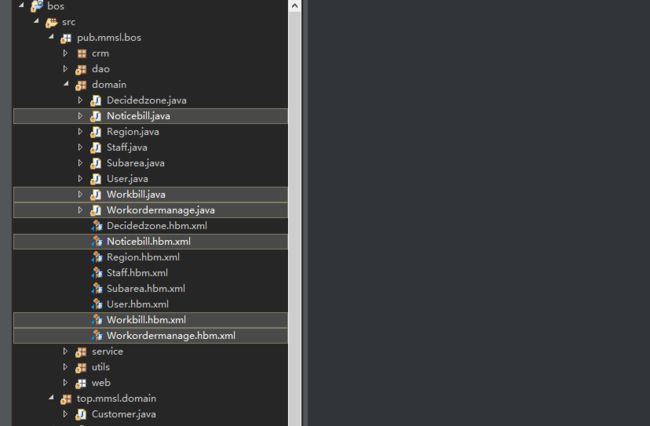Expand Decidedzone.java members
650x426 pixels.
(80, 100)
